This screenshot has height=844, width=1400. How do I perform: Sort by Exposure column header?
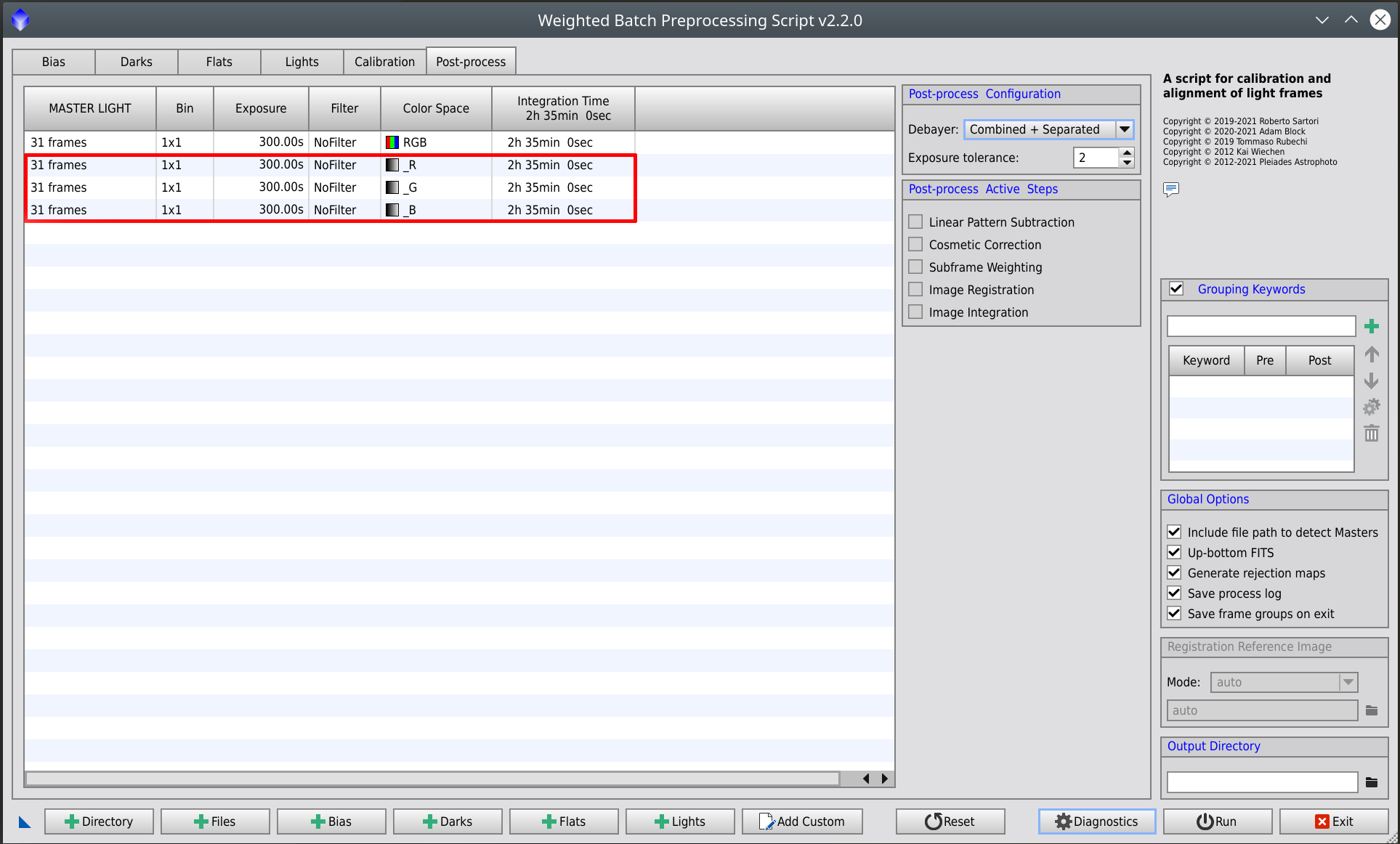tap(261, 108)
